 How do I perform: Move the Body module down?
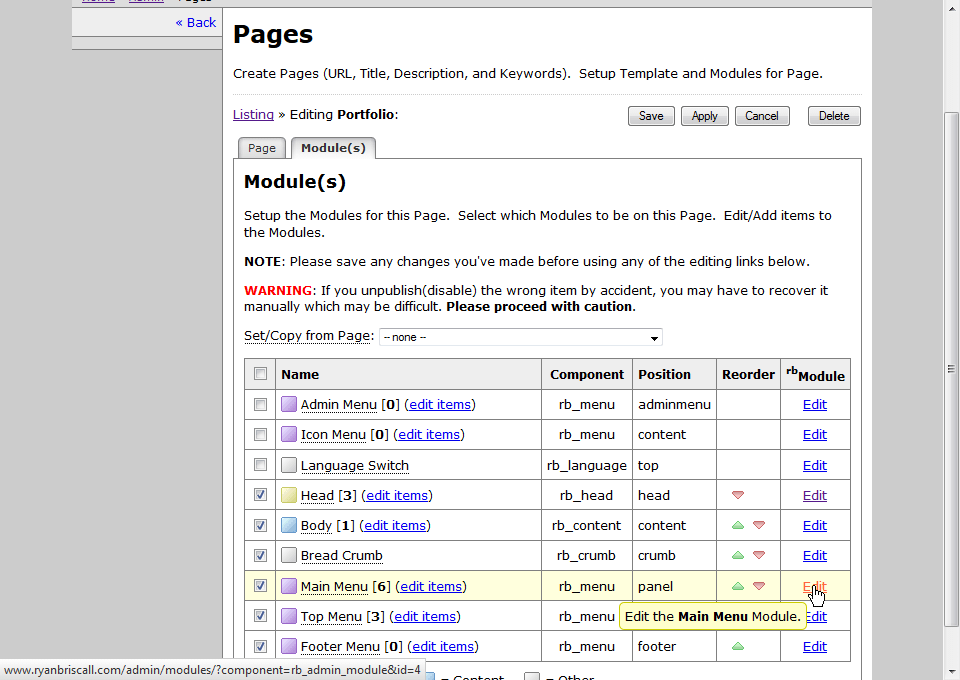759,525
